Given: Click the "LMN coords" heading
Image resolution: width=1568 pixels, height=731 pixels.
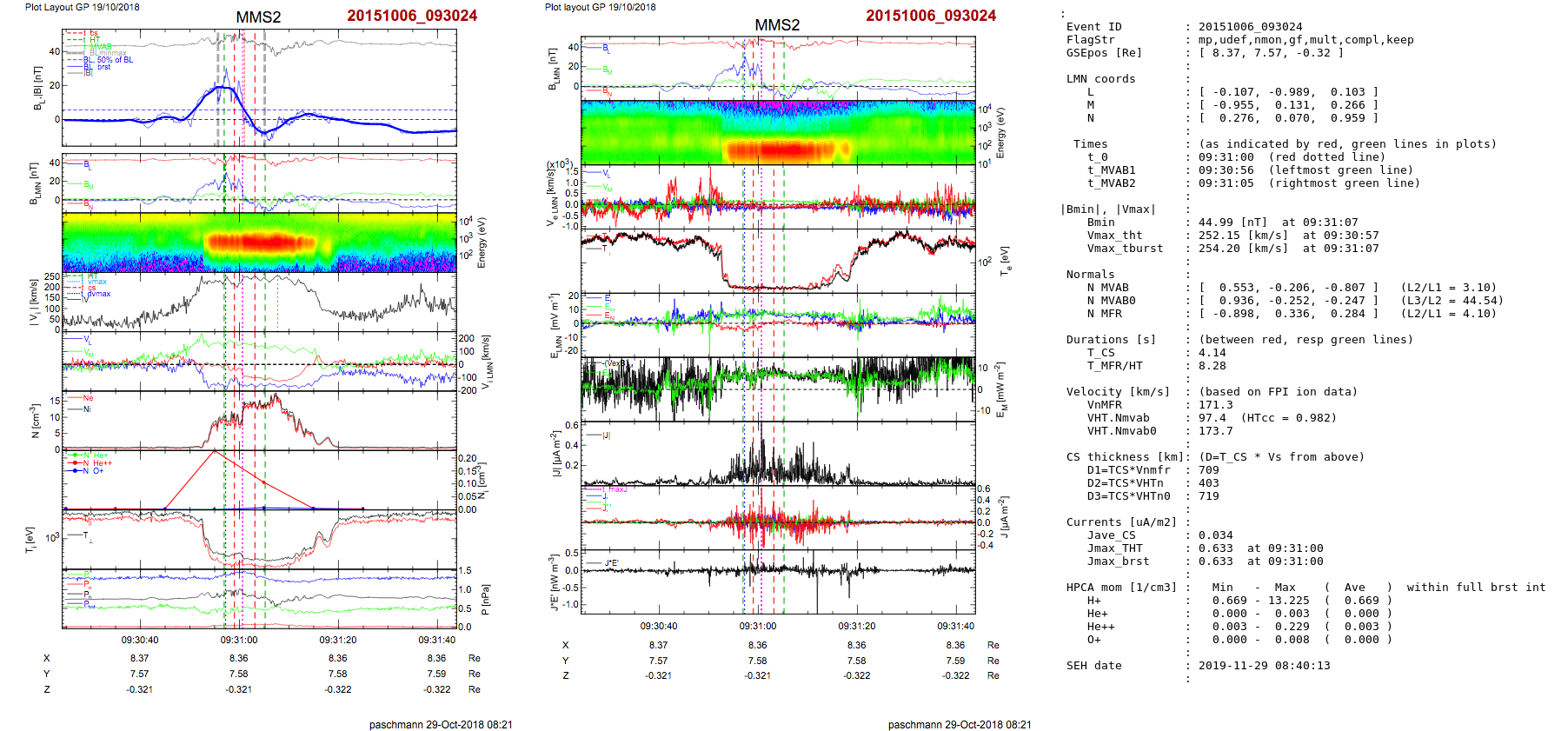Looking at the screenshot, I should [x=1100, y=79].
